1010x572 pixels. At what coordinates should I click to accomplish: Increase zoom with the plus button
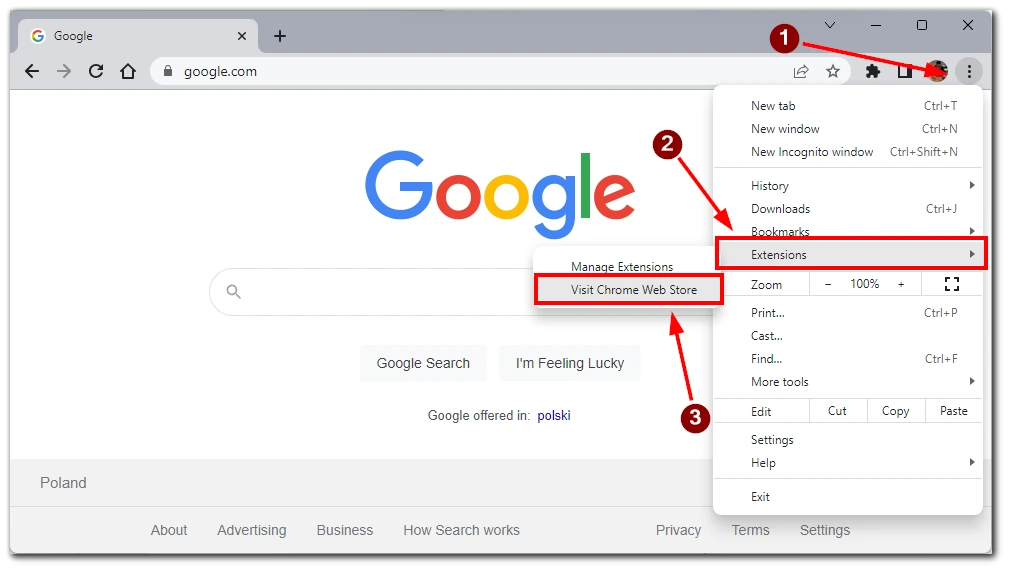click(901, 284)
